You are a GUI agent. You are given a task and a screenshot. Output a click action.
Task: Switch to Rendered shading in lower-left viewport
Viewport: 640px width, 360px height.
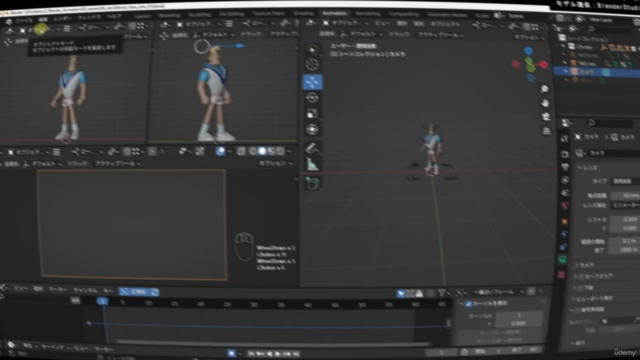pos(280,151)
